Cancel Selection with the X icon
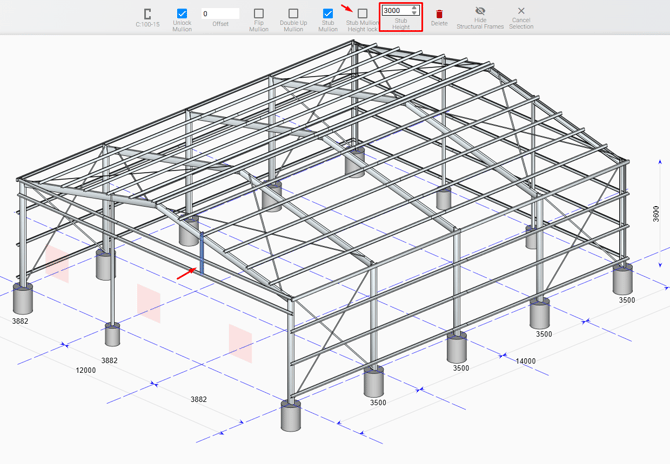Image resolution: width=670 pixels, height=464 pixels. pos(521,11)
